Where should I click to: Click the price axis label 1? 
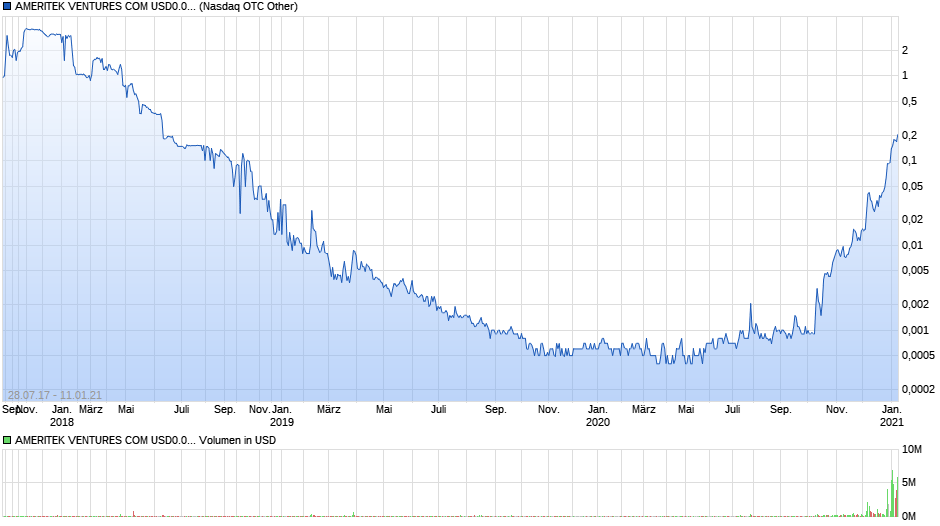pos(905,76)
